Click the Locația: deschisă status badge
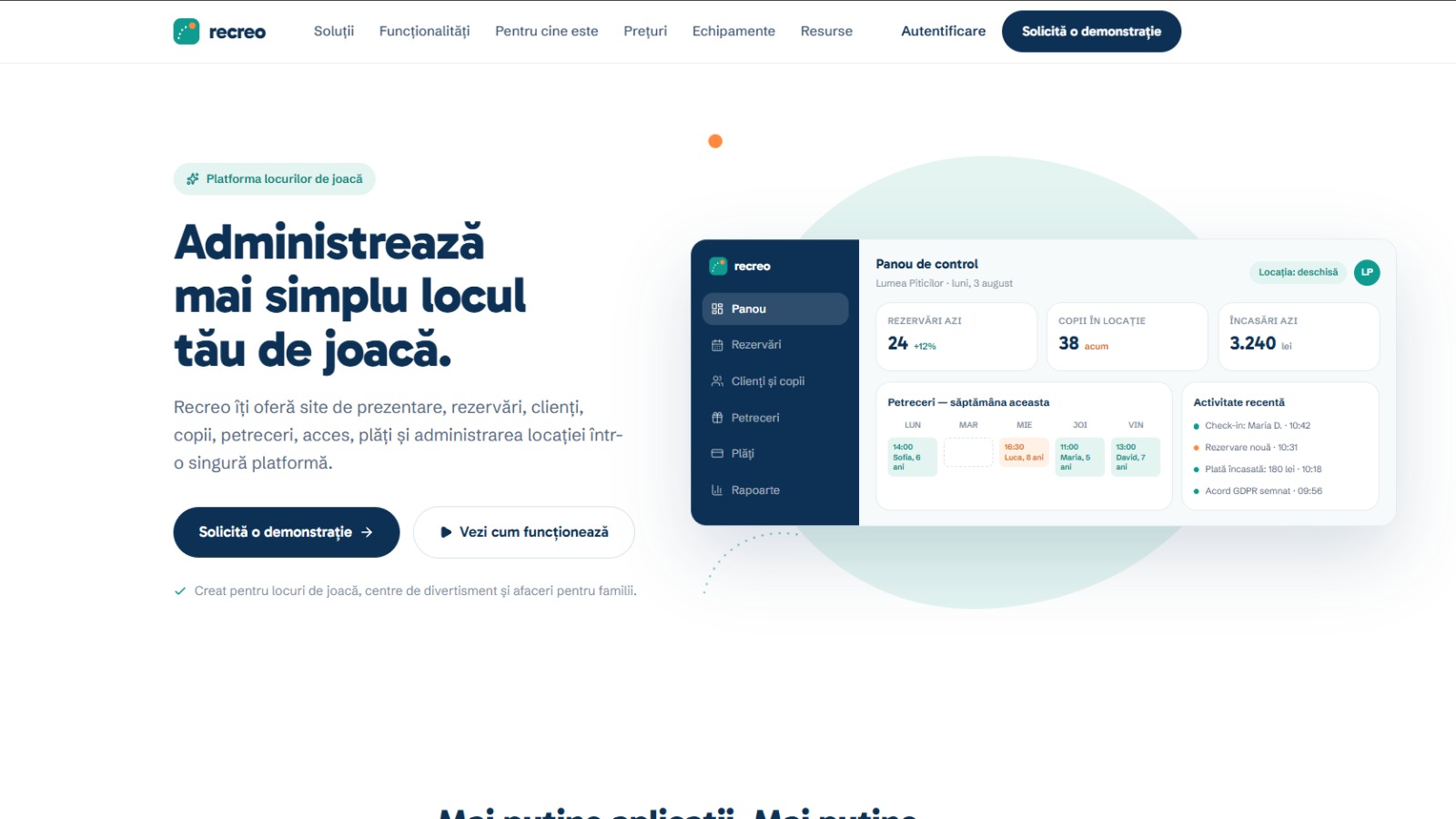 1298,272
